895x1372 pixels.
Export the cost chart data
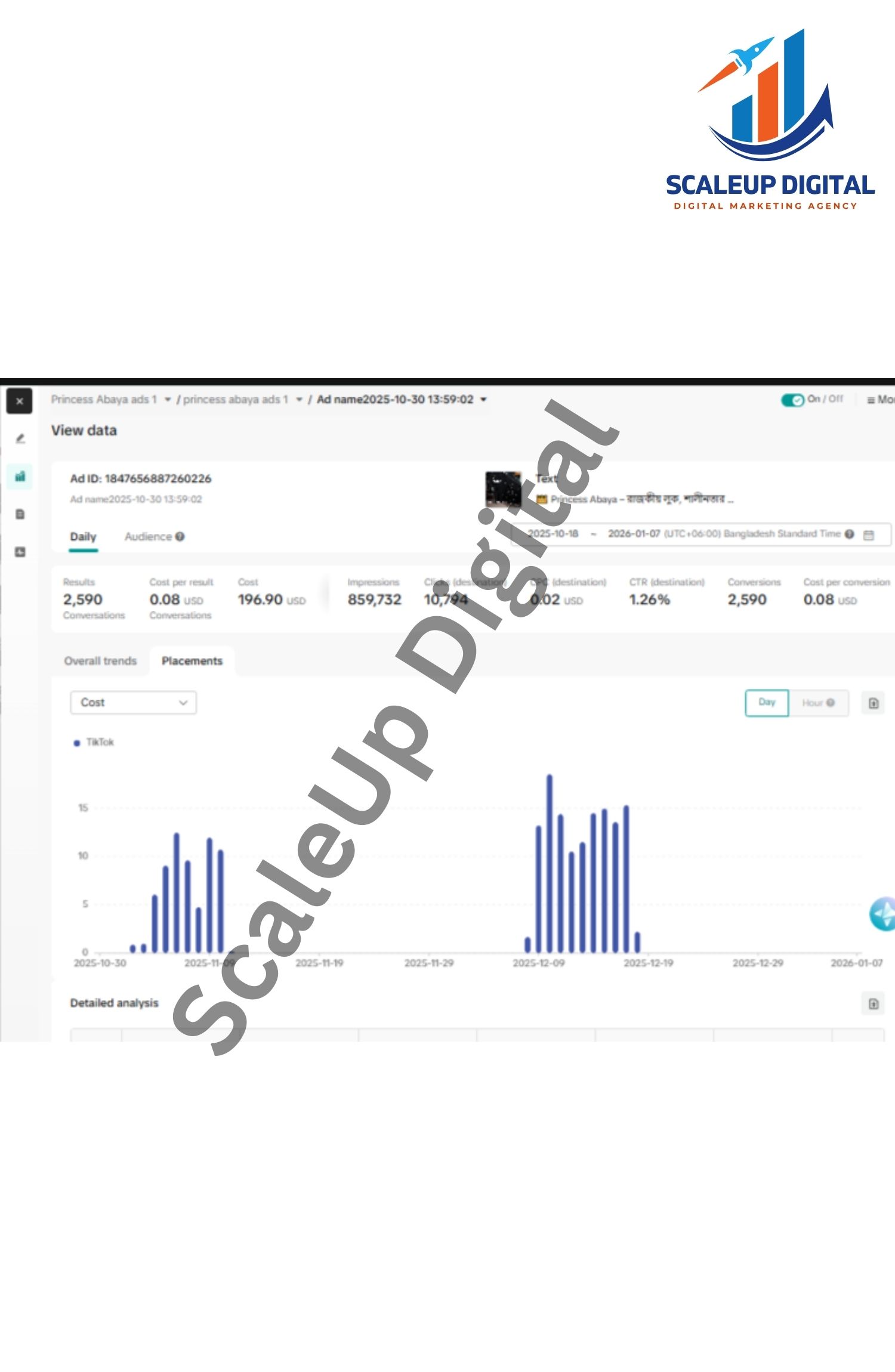click(x=874, y=703)
